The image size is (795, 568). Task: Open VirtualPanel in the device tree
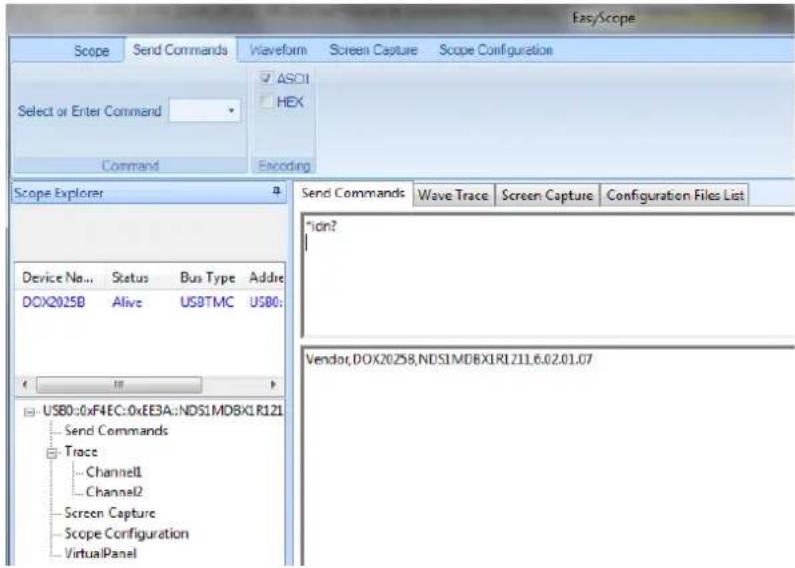pyautogui.click(x=100, y=553)
